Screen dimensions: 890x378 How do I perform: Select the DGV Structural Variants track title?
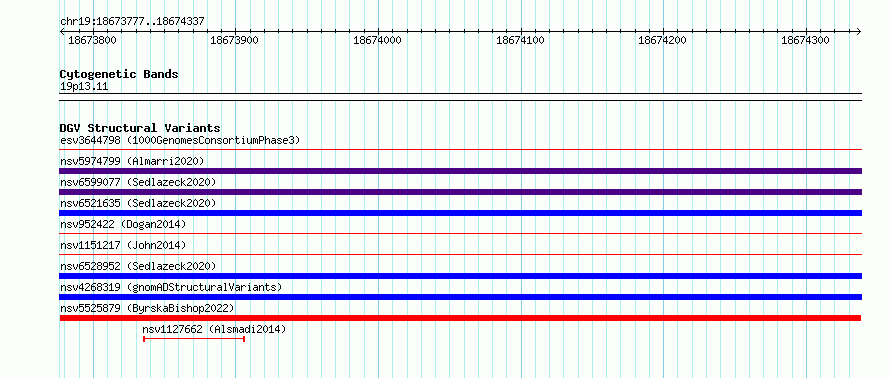(x=140, y=128)
